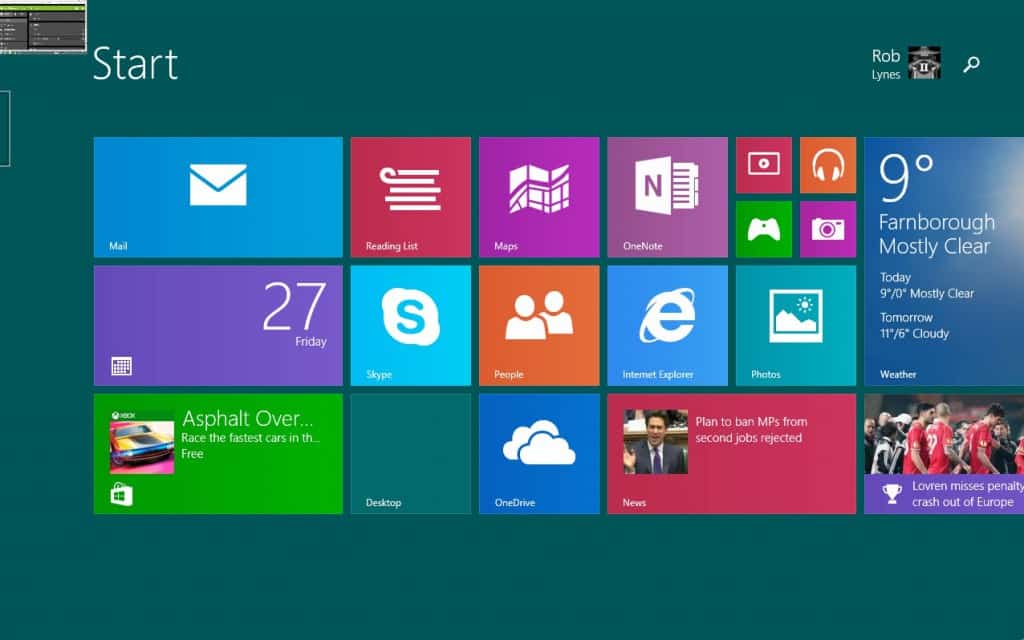
Task: Click the Start heading text
Action: point(135,64)
